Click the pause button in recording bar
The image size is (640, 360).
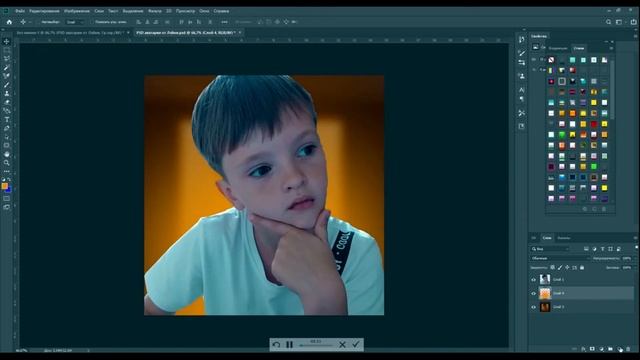pos(289,345)
